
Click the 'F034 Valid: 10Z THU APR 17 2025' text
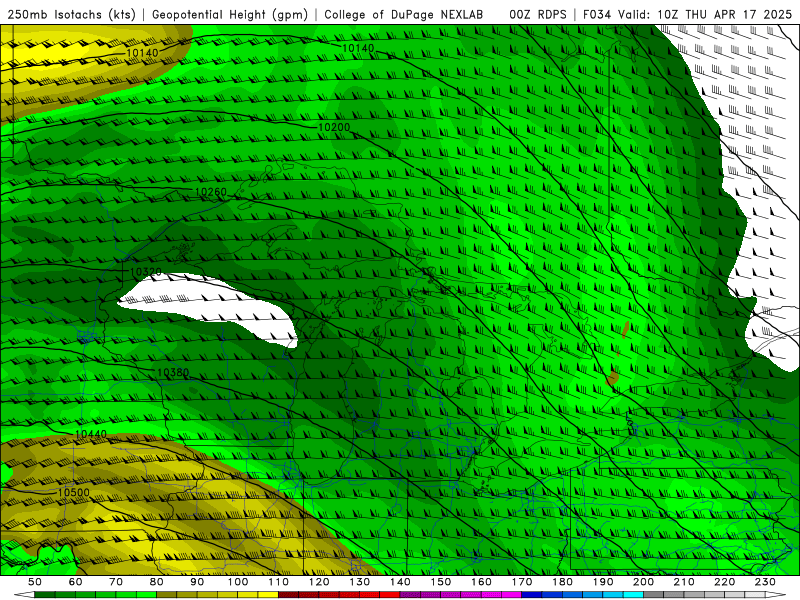coord(688,15)
